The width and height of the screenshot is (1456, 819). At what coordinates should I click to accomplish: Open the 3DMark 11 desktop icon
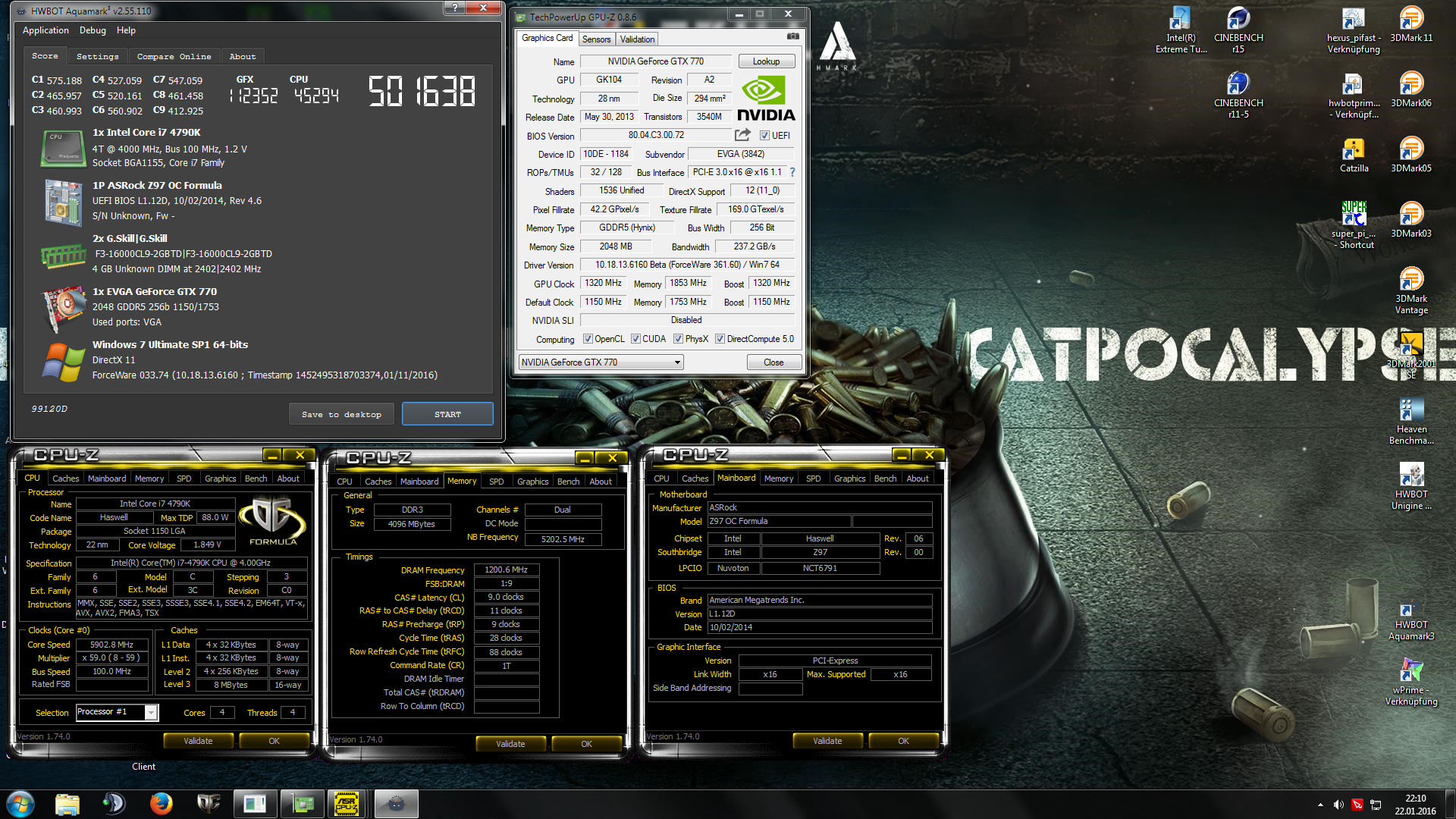(1411, 25)
